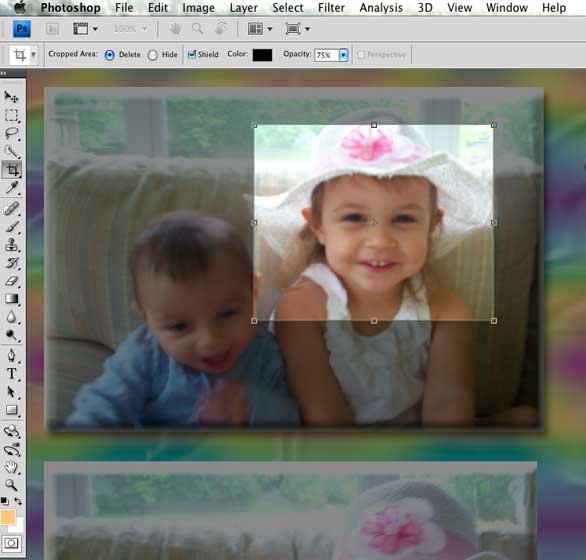Select the Healing Brush tool

tap(11, 209)
